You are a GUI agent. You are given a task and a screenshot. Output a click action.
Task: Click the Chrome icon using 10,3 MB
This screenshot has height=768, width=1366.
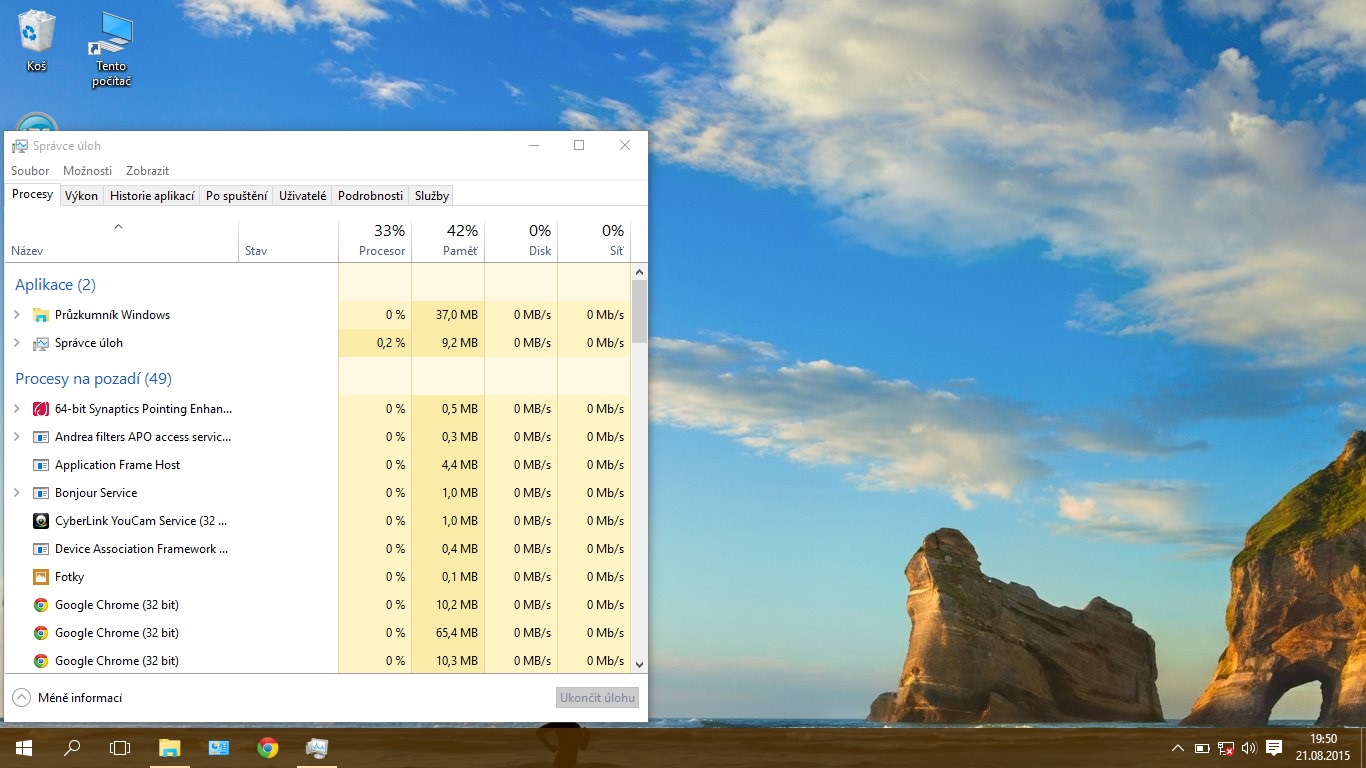coord(41,661)
